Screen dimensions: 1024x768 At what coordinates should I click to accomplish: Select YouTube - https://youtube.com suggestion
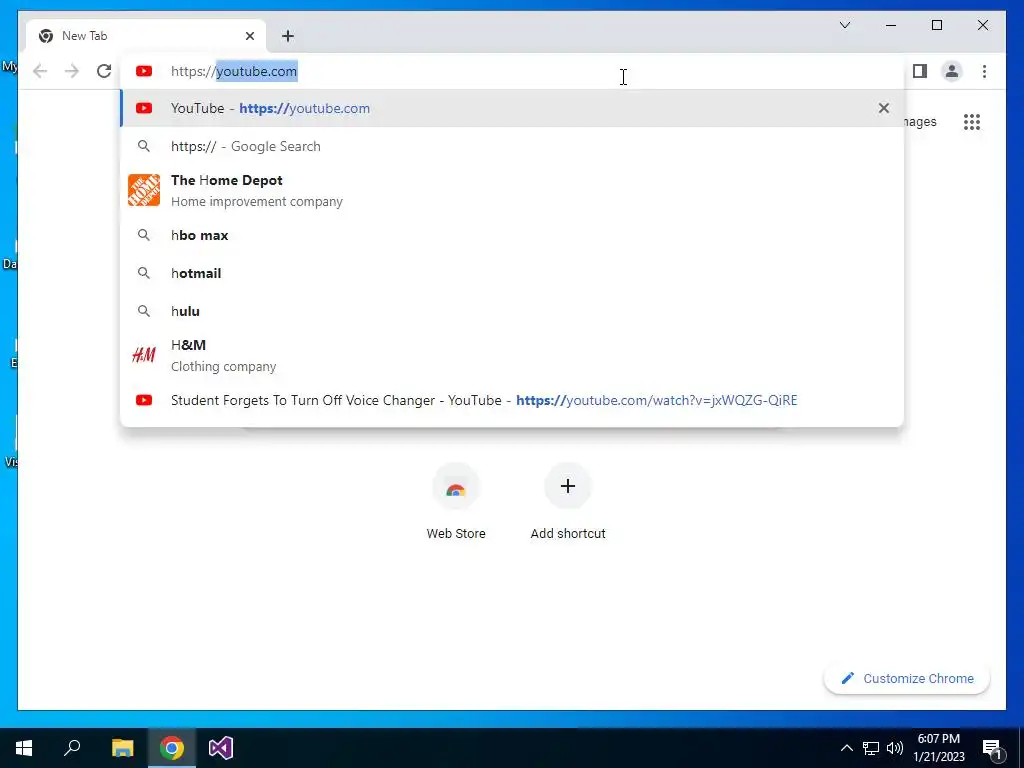click(x=512, y=108)
